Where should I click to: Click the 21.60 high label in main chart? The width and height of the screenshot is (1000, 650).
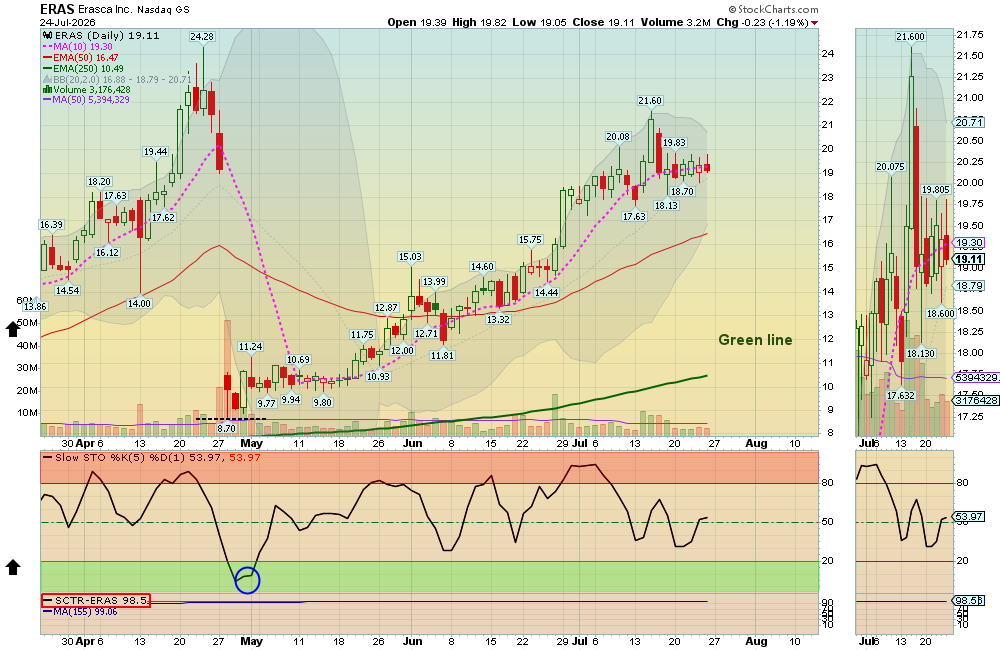coord(650,100)
